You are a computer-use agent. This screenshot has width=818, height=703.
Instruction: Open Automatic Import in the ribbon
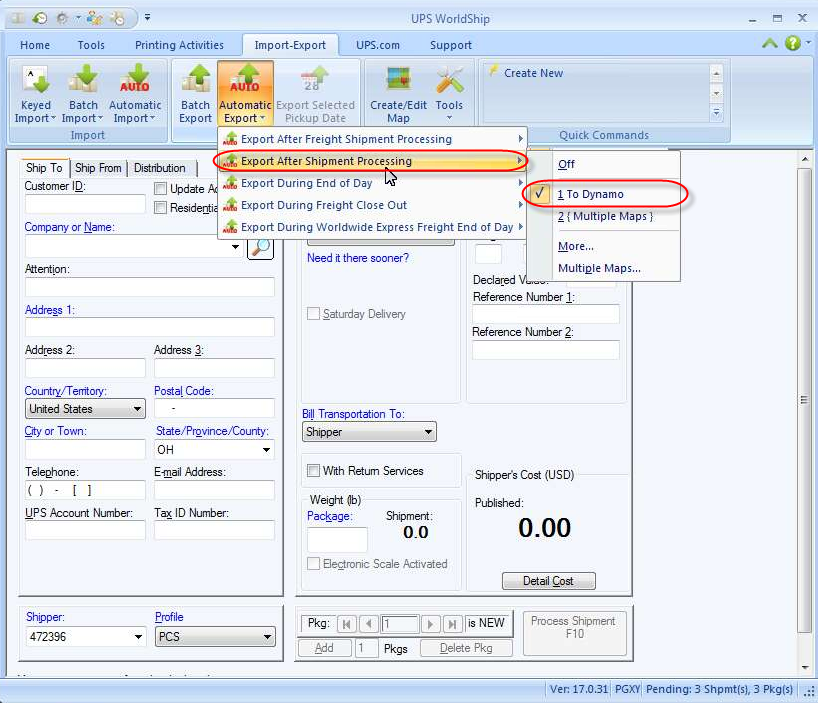click(x=135, y=94)
